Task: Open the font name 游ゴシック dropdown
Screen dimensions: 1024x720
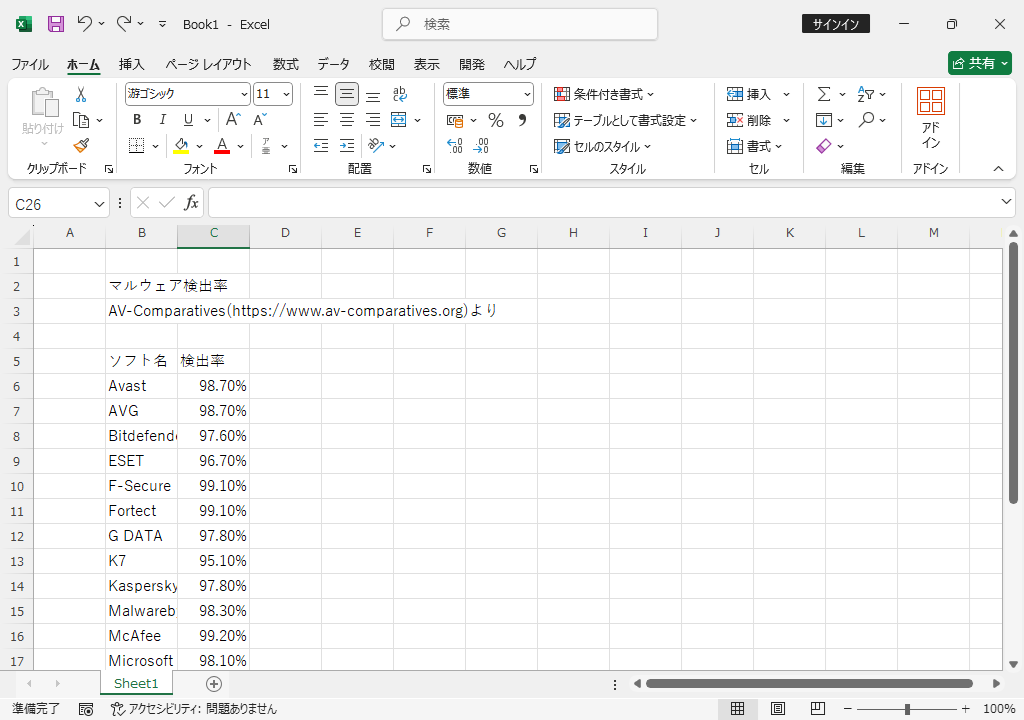Action: click(244, 94)
